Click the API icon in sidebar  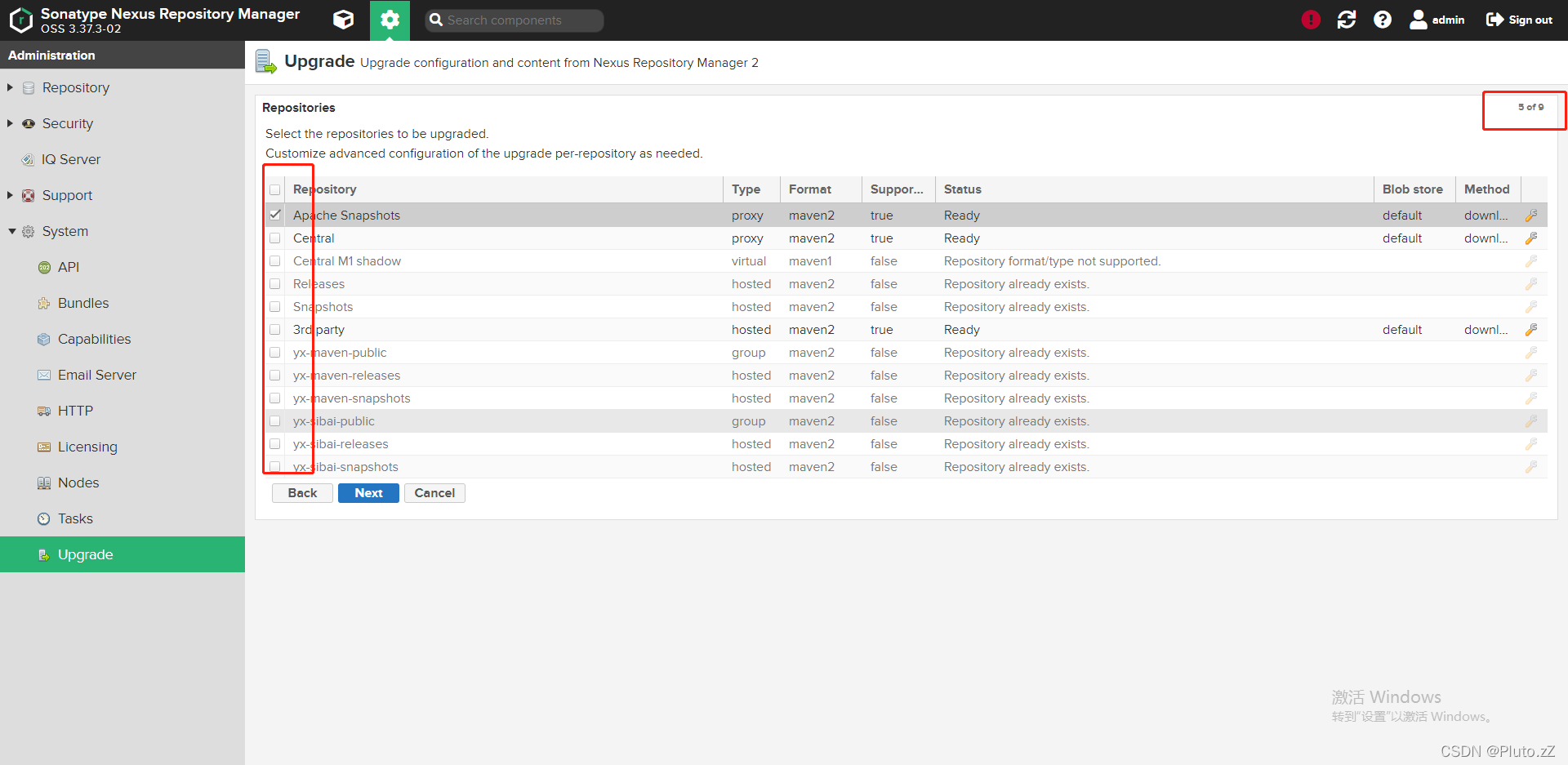point(44,268)
